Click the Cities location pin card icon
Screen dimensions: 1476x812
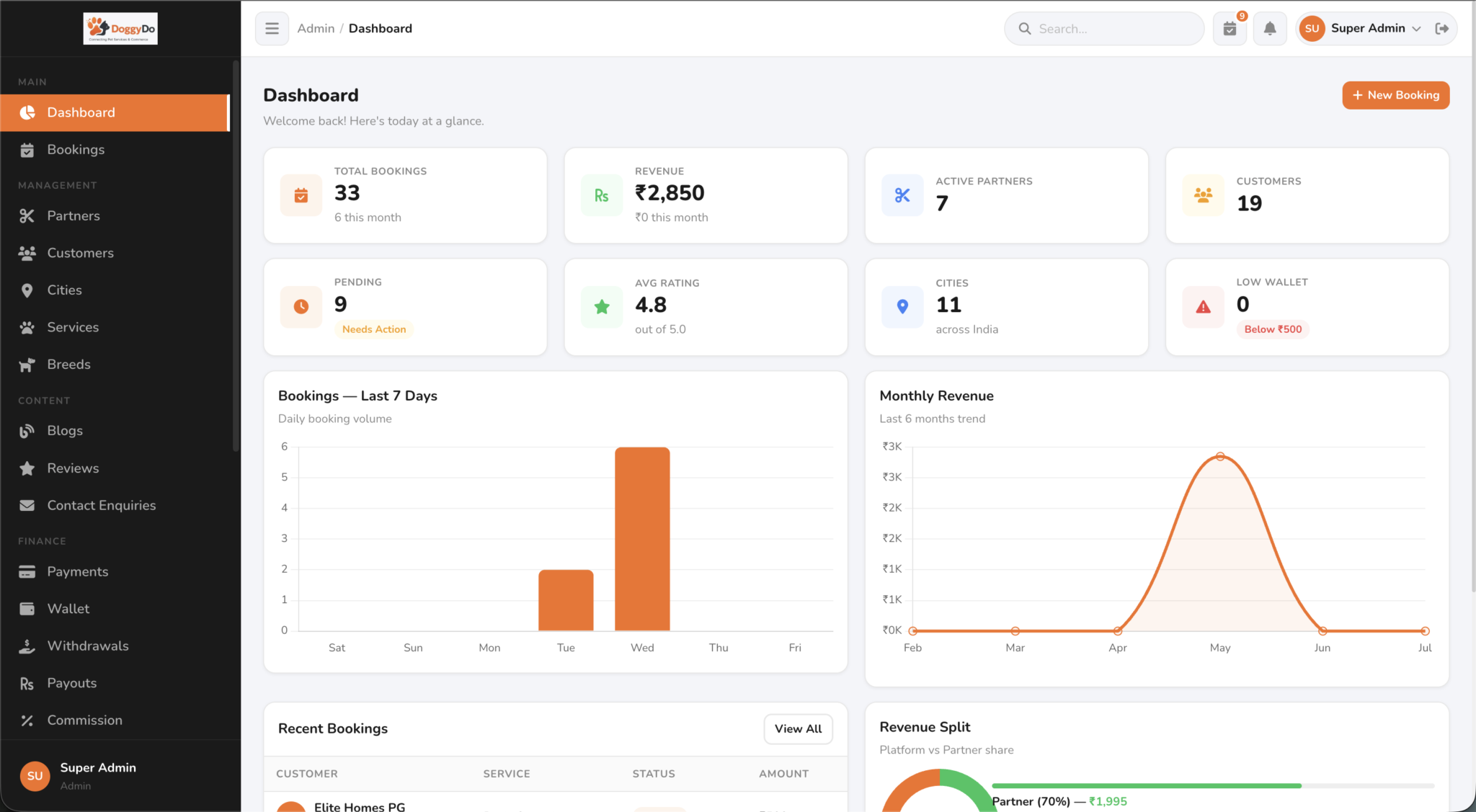tap(902, 307)
